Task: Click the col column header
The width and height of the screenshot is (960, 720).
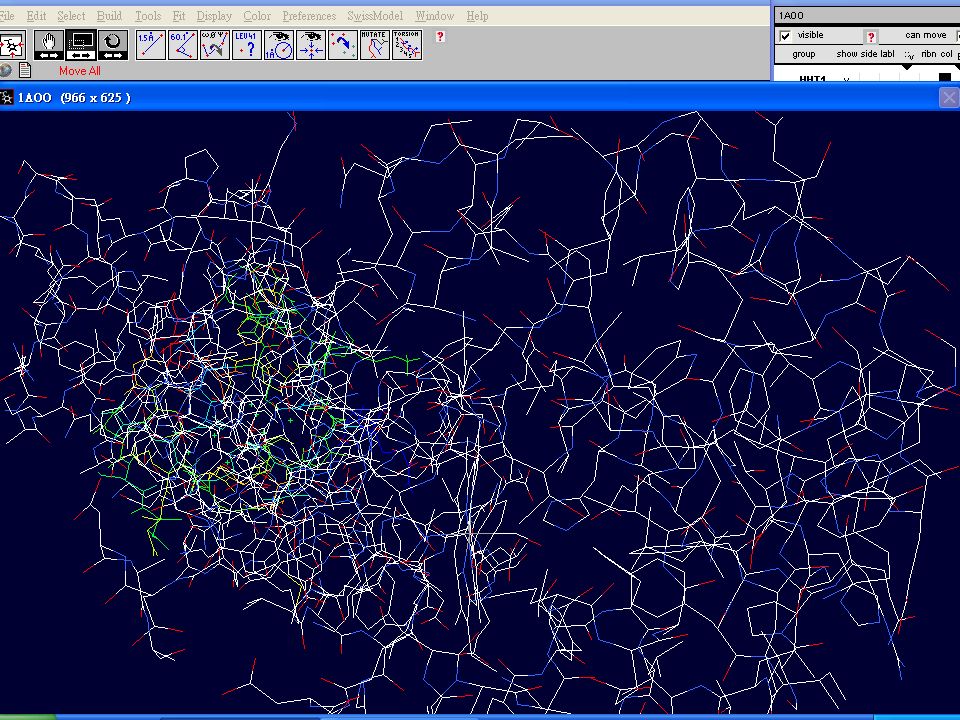Action: point(946,54)
